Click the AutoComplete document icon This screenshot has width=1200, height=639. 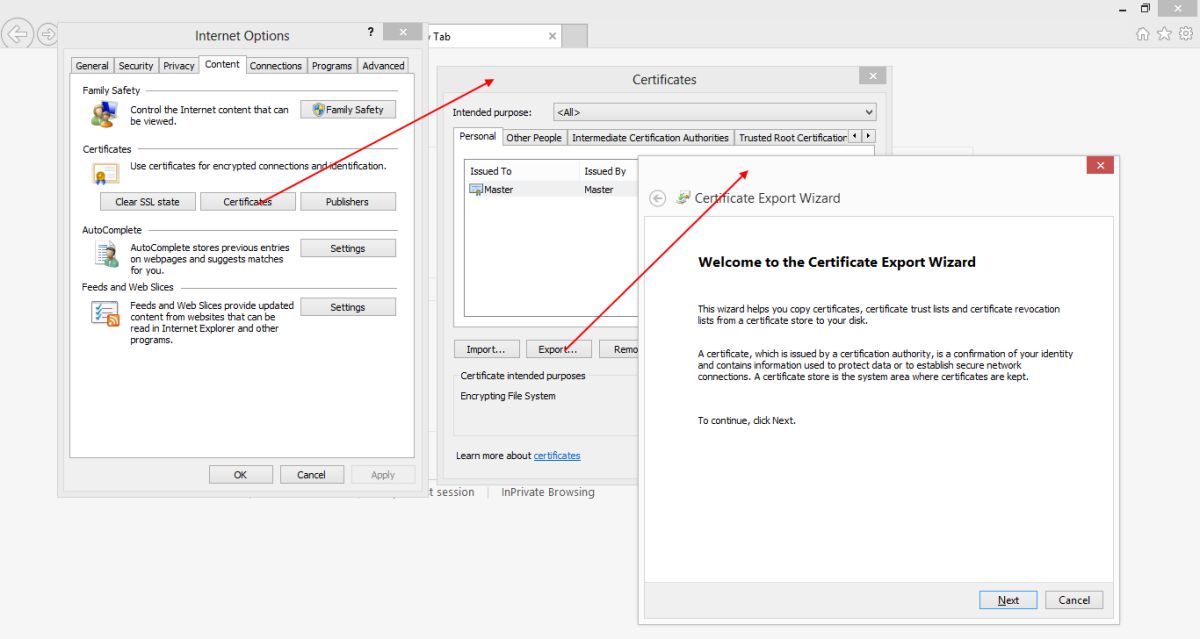106,254
